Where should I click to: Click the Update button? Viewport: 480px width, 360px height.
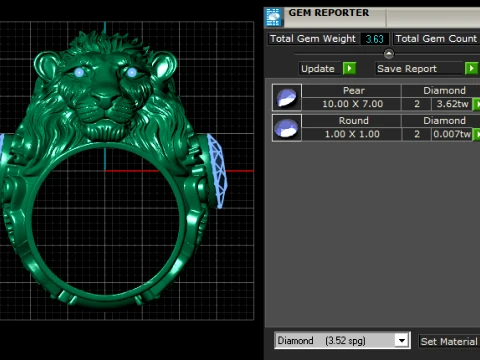pyautogui.click(x=319, y=68)
